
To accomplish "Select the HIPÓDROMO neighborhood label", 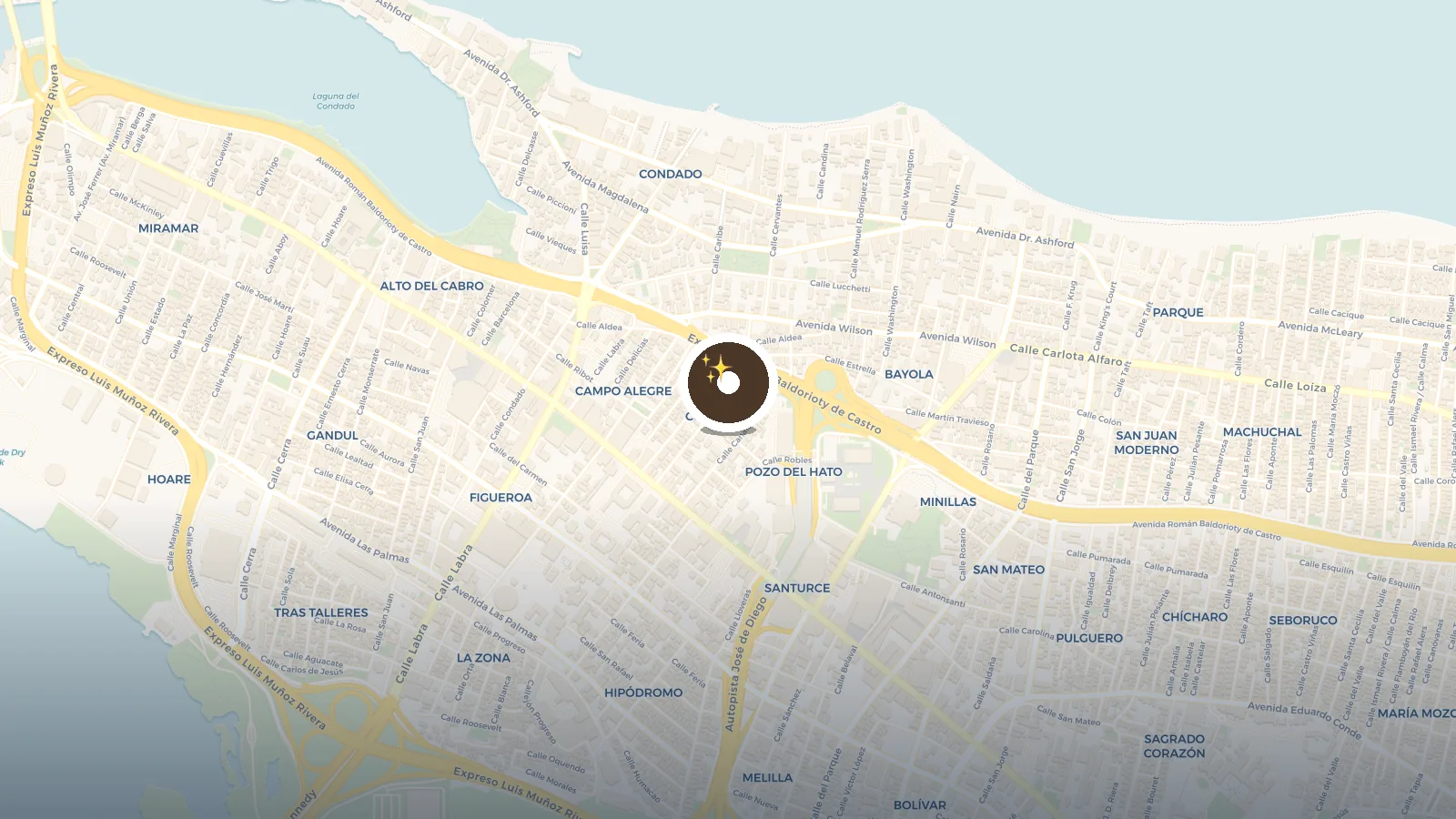I will (643, 693).
